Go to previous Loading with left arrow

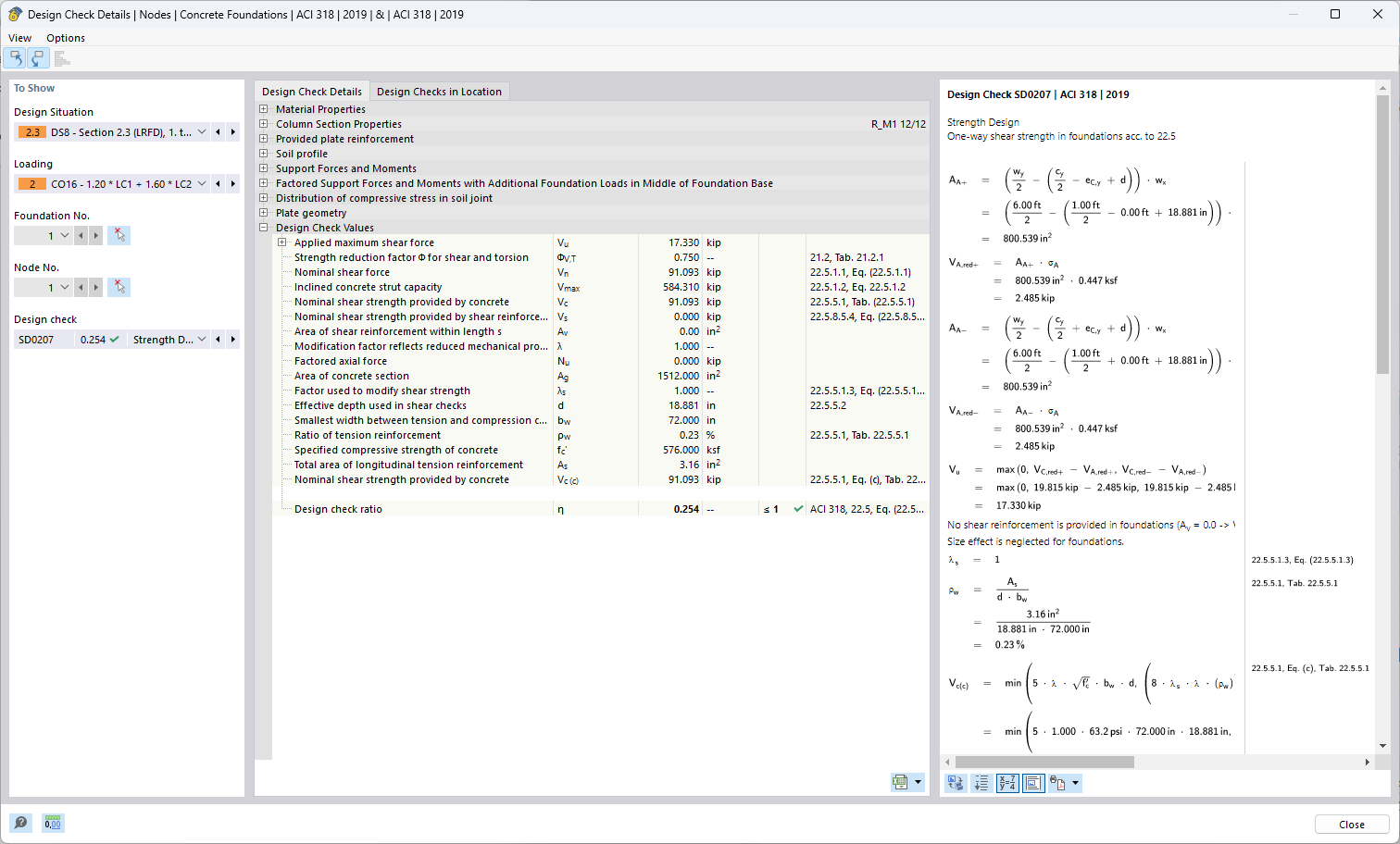click(219, 184)
